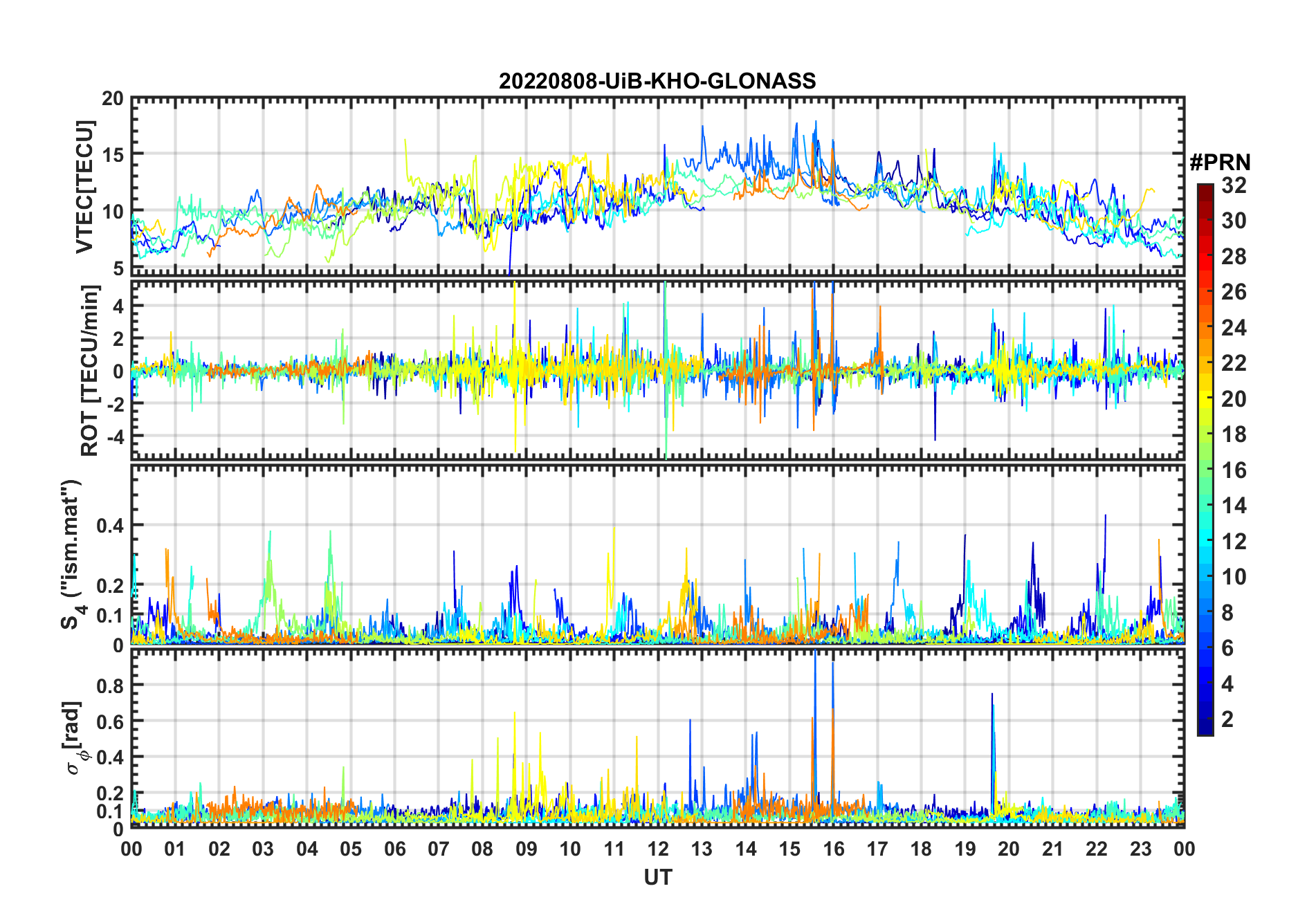Click the 12 tick on the UT axis
Image resolution: width=1316 pixels, height=920 pixels.
tap(658, 848)
